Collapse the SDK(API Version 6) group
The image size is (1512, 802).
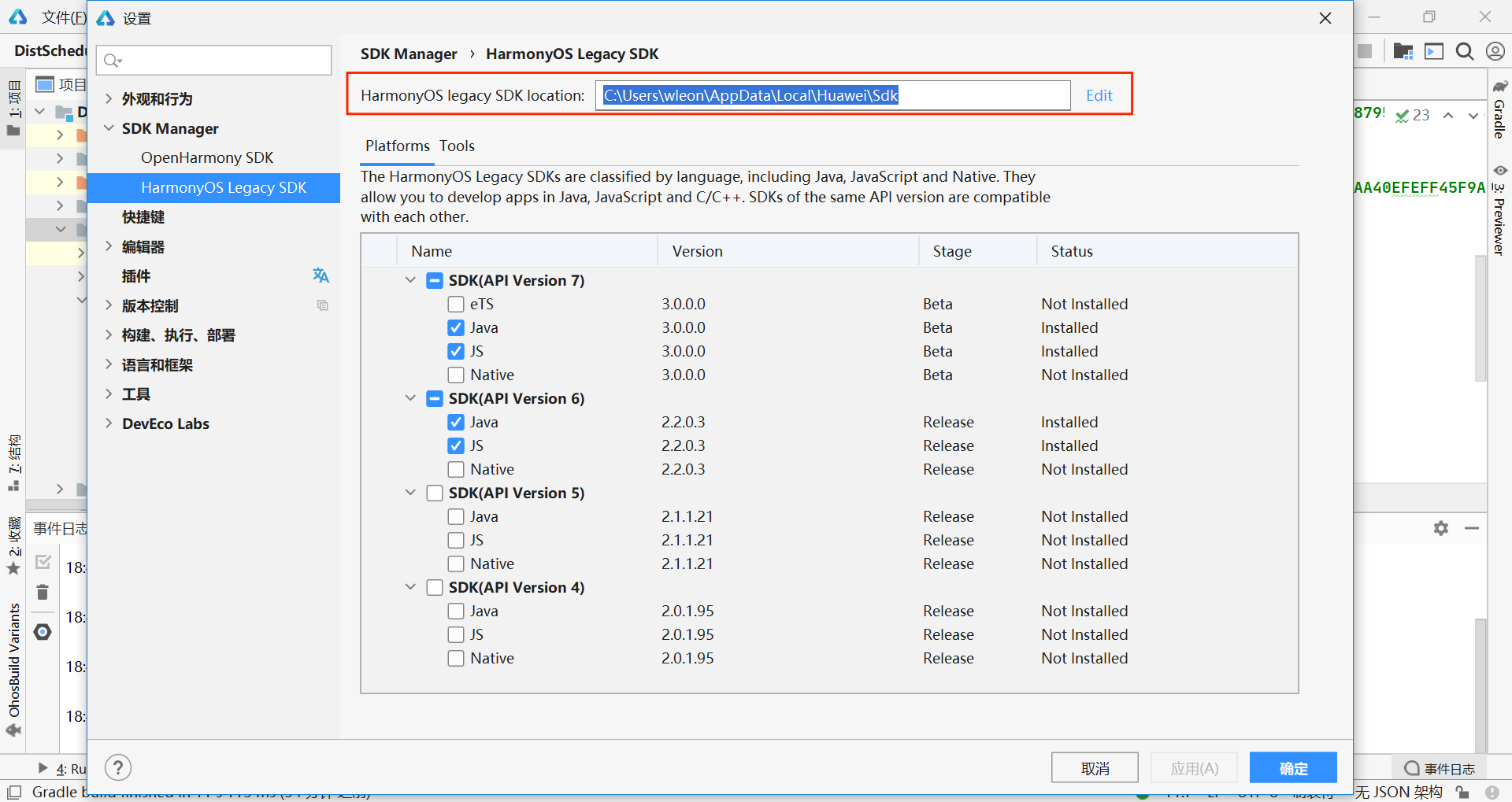tap(410, 398)
